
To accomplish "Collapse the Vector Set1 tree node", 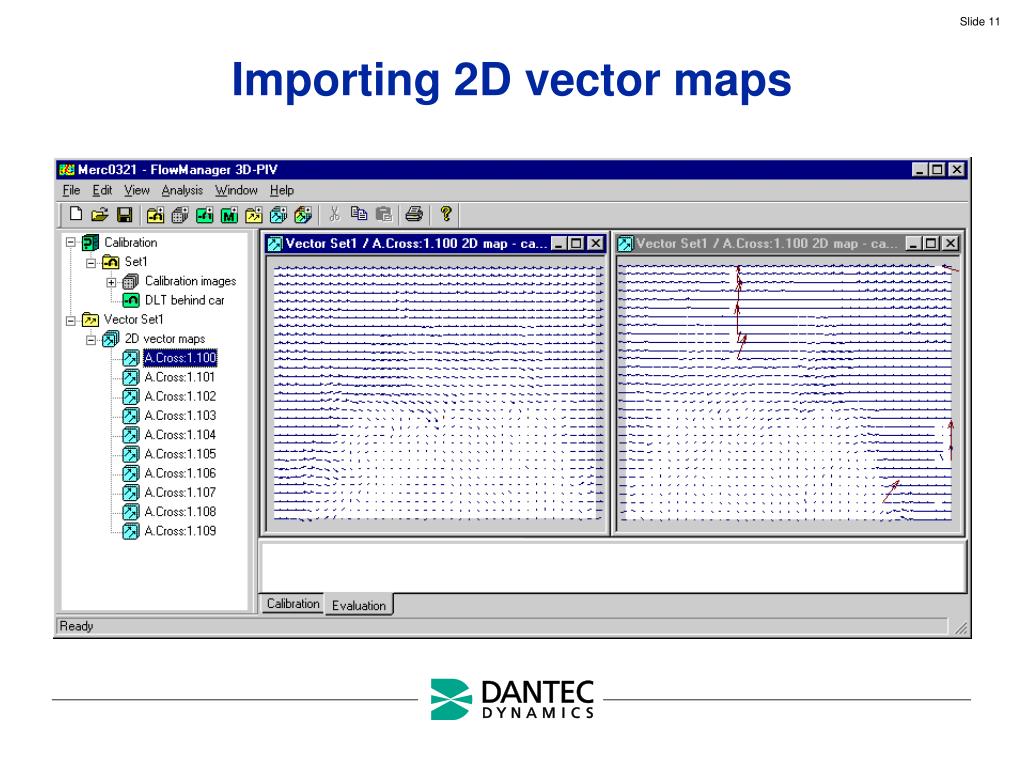I will click(71, 321).
